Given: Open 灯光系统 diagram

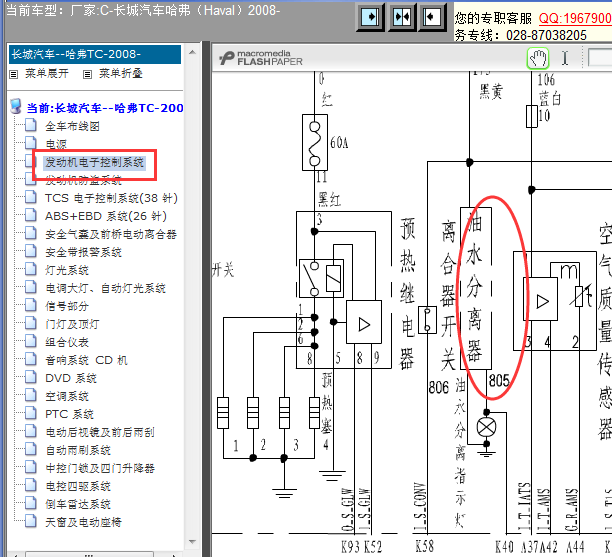Looking at the screenshot, I should point(67,270).
